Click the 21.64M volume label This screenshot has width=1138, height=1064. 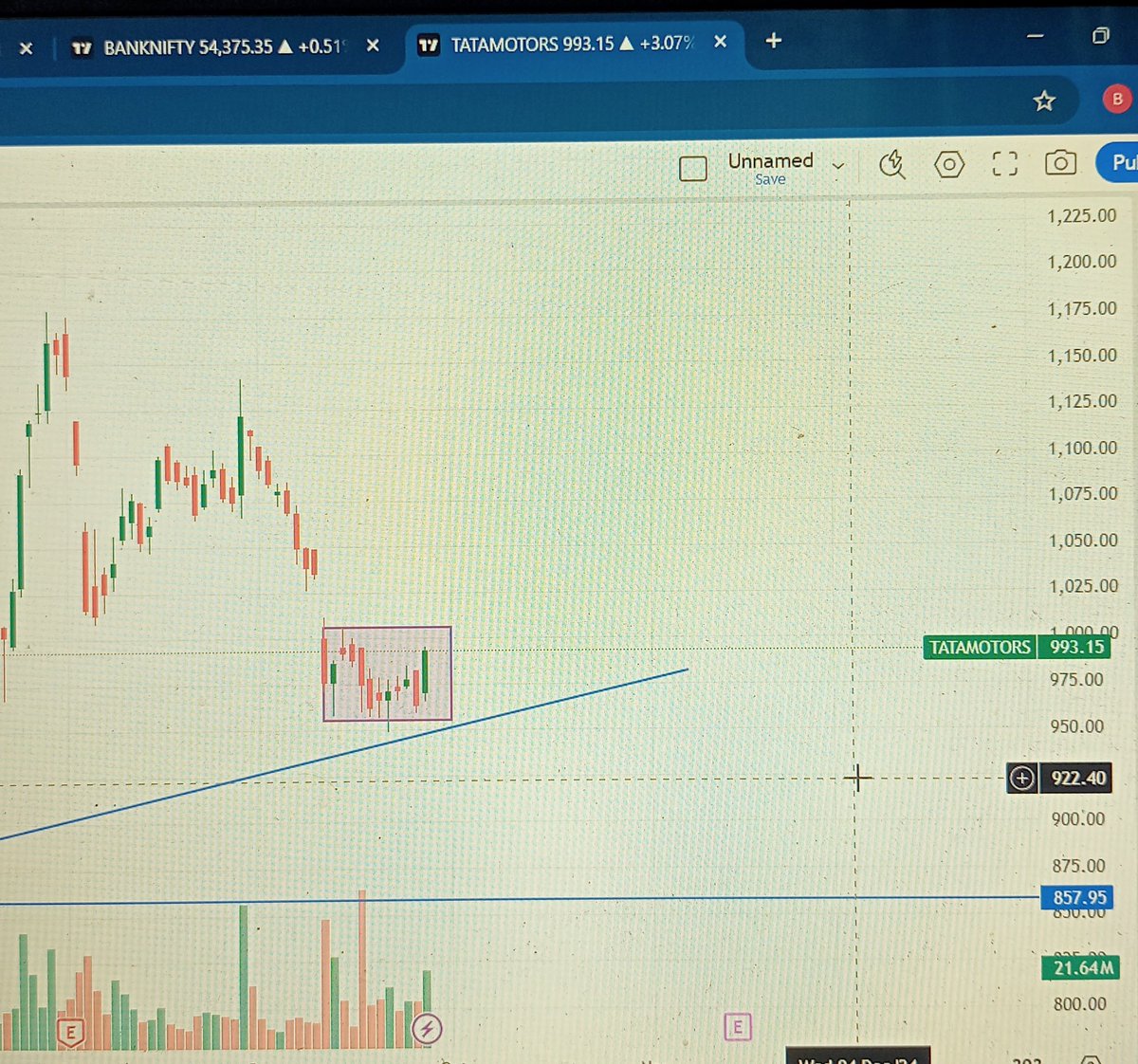point(1081,968)
